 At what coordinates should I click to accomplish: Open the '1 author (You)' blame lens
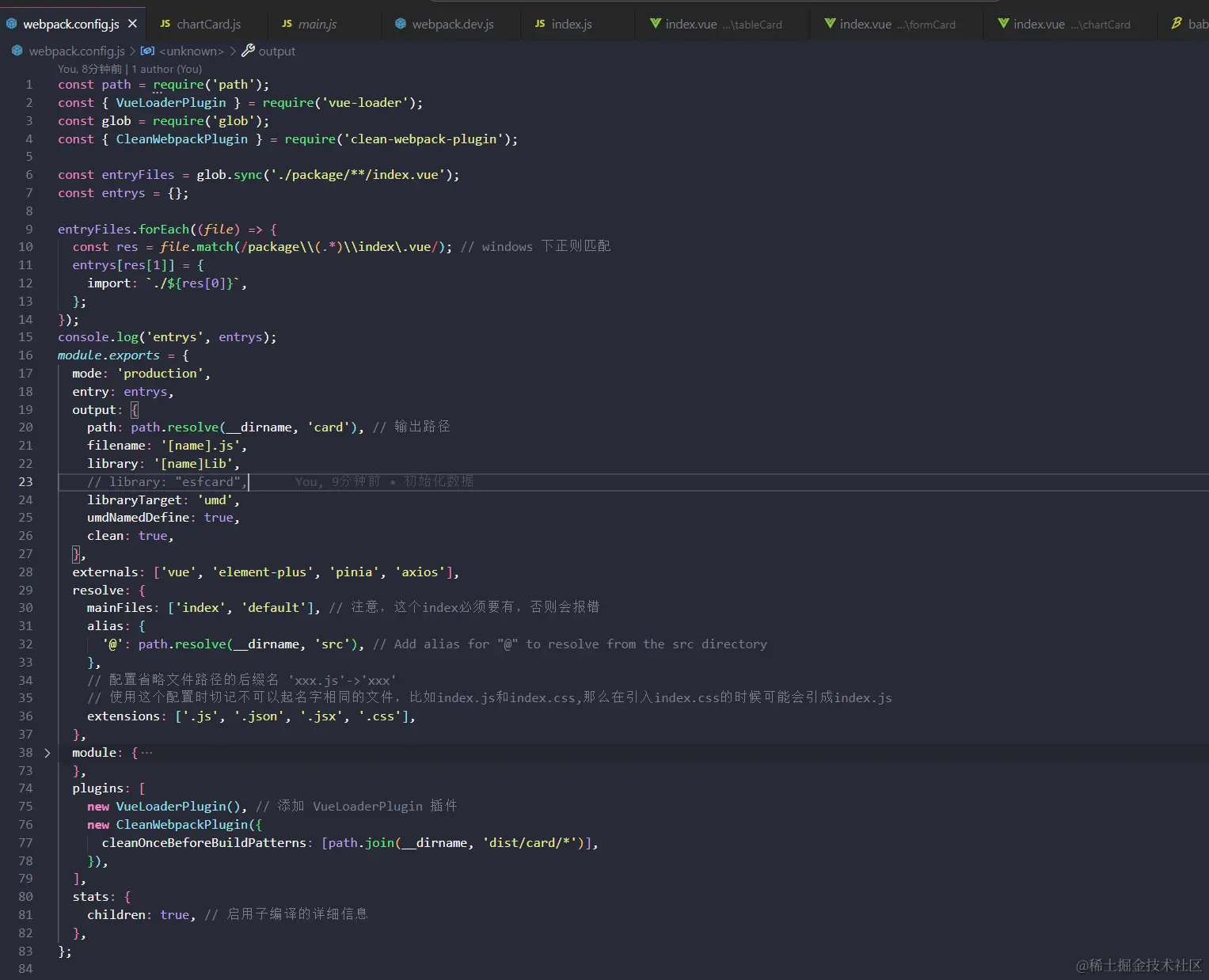pos(167,69)
